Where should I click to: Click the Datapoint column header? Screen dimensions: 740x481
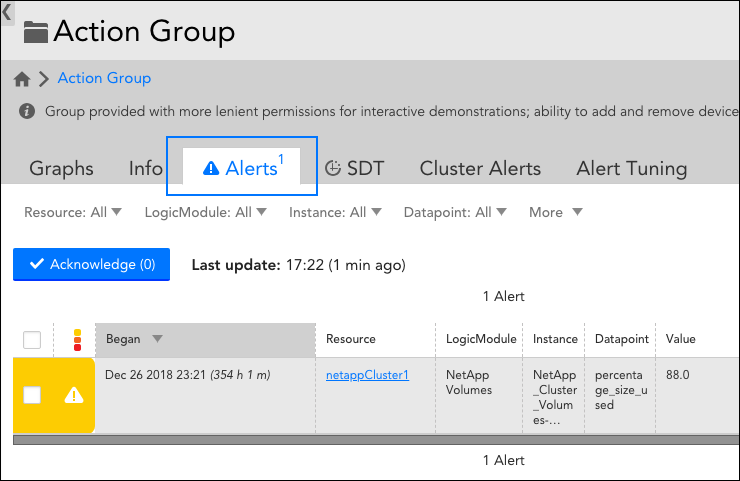click(x=622, y=339)
